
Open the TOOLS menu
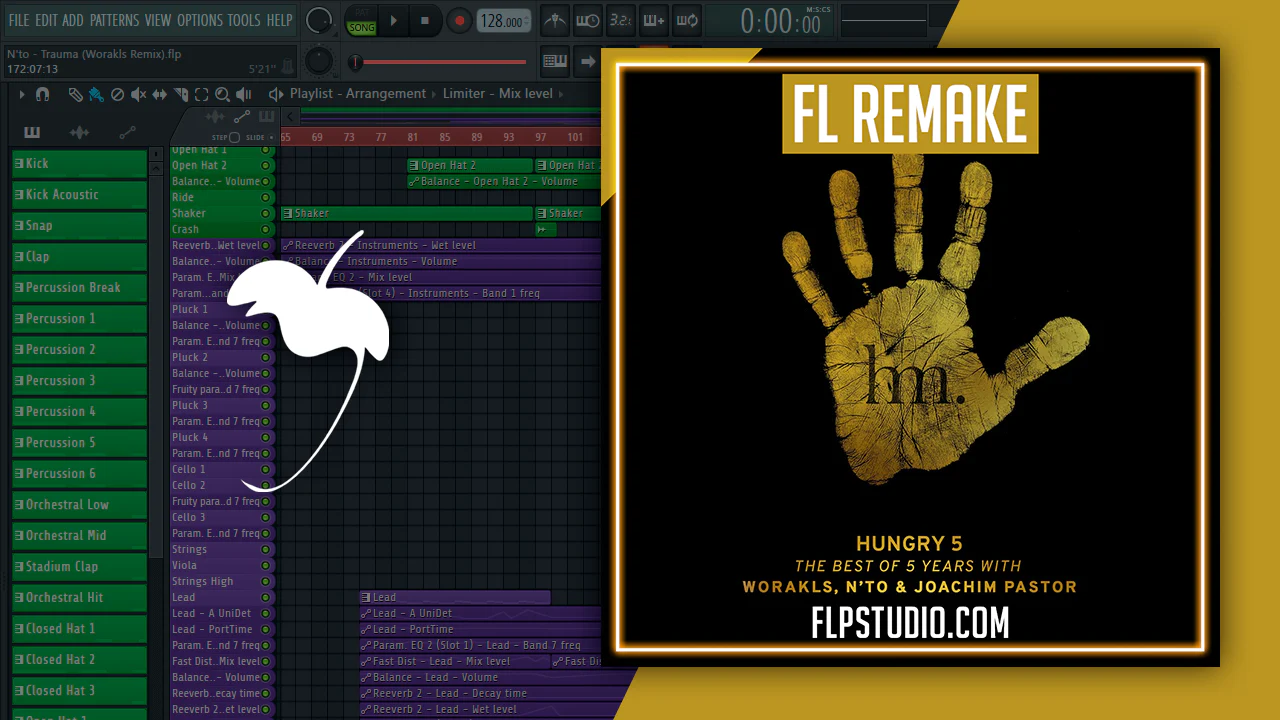tap(244, 20)
